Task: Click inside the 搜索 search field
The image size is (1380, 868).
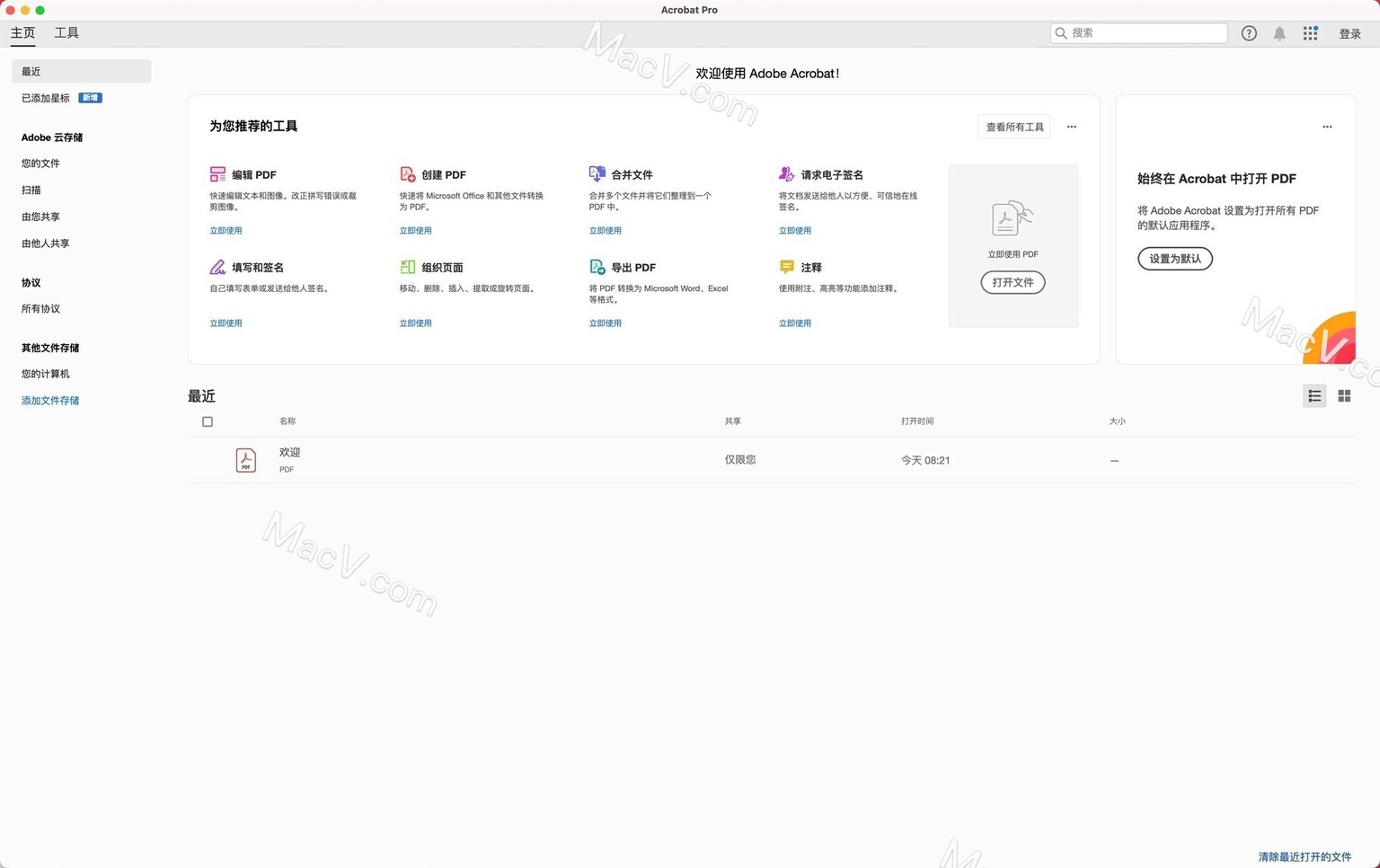Action: click(x=1138, y=33)
